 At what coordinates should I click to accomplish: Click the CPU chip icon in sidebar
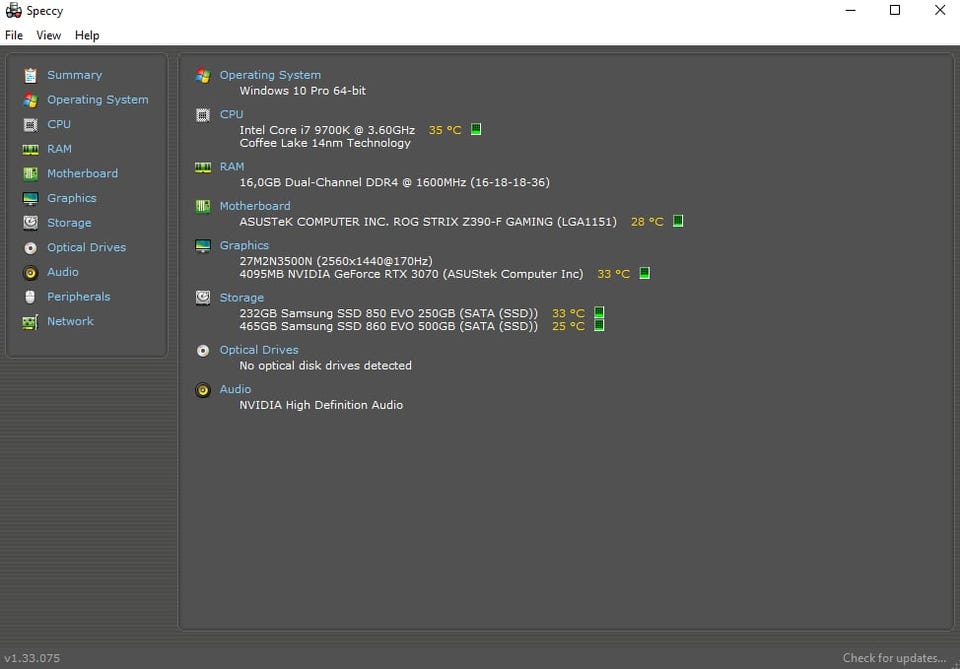pos(30,125)
